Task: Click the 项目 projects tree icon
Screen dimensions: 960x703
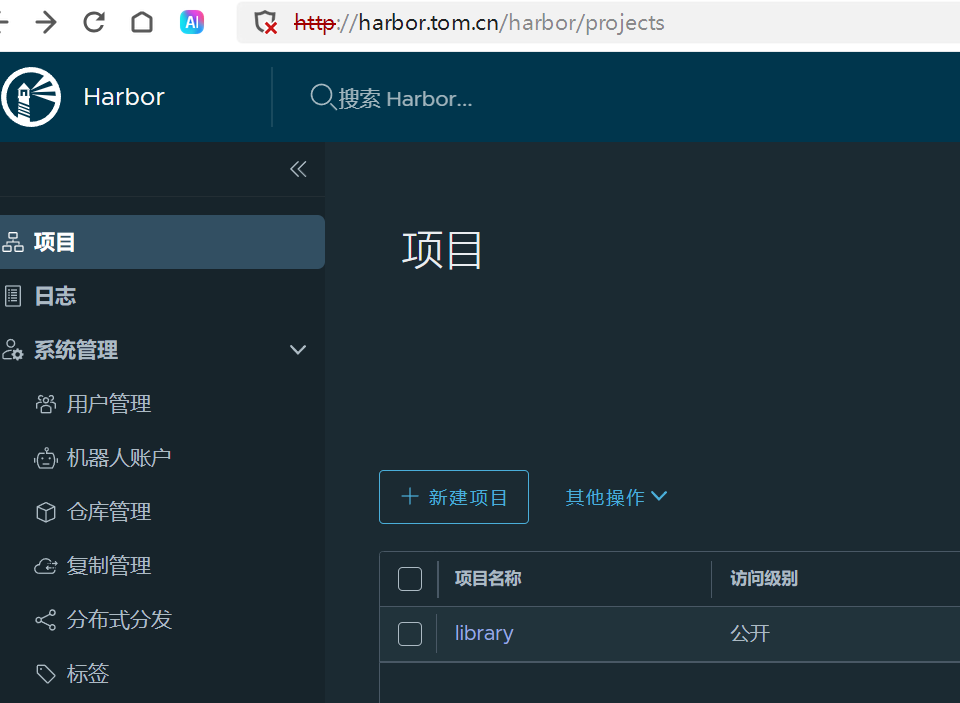Action: [13, 242]
